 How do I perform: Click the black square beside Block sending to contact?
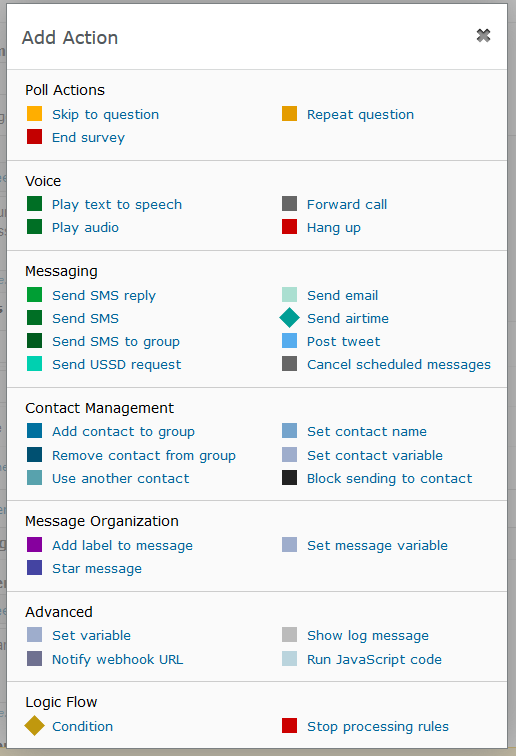[289, 478]
